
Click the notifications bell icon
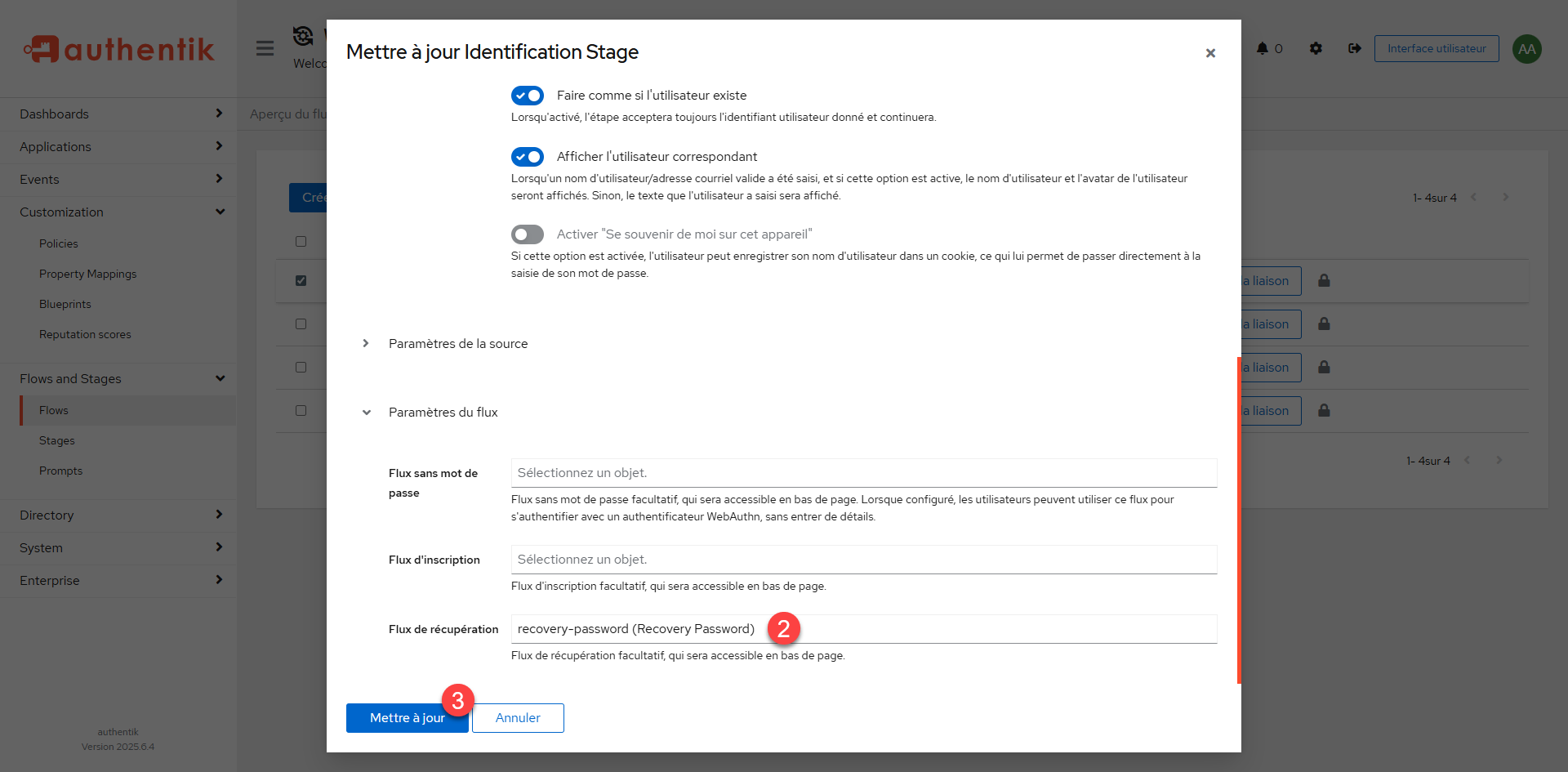pos(1263,48)
